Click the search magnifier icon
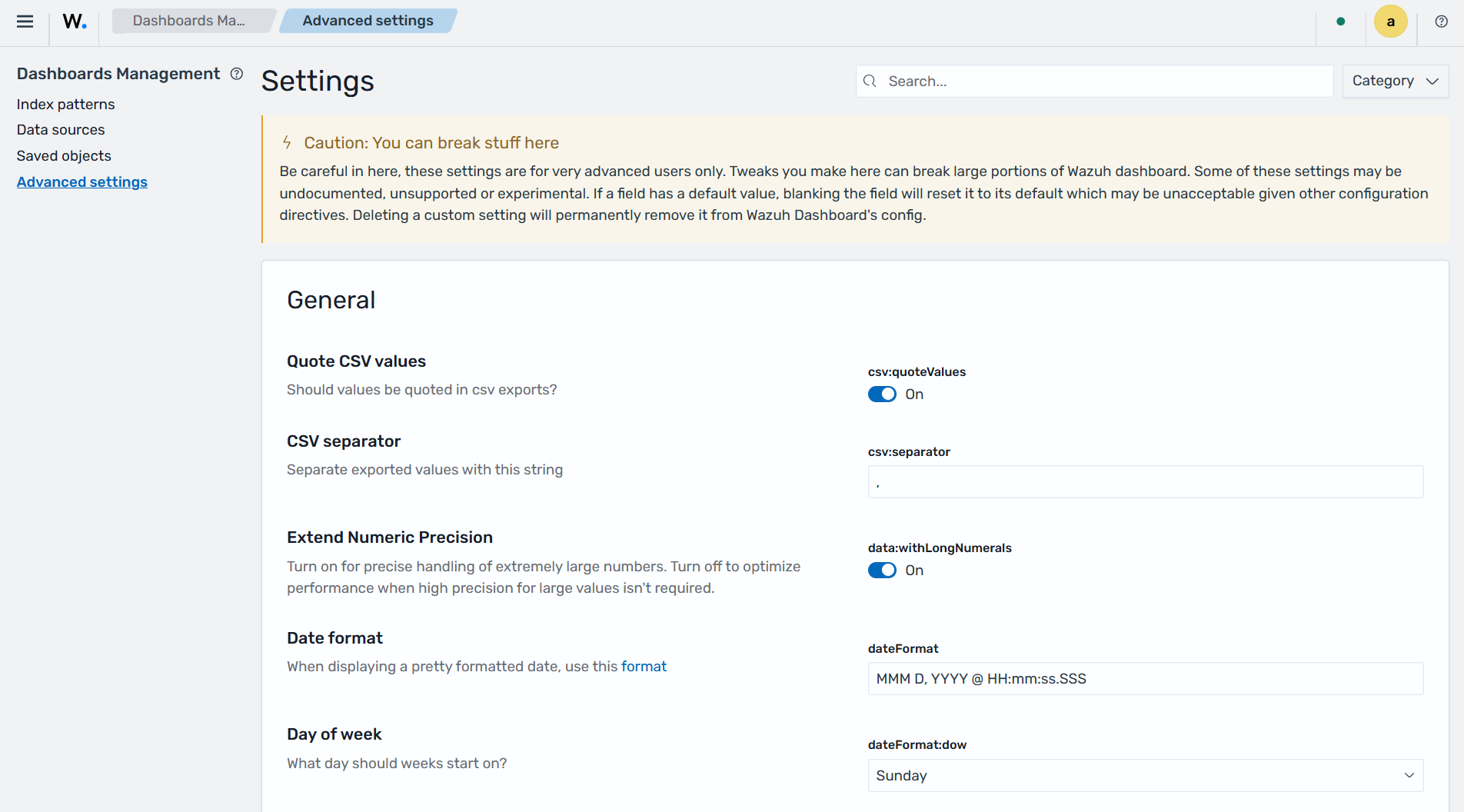 [x=870, y=81]
